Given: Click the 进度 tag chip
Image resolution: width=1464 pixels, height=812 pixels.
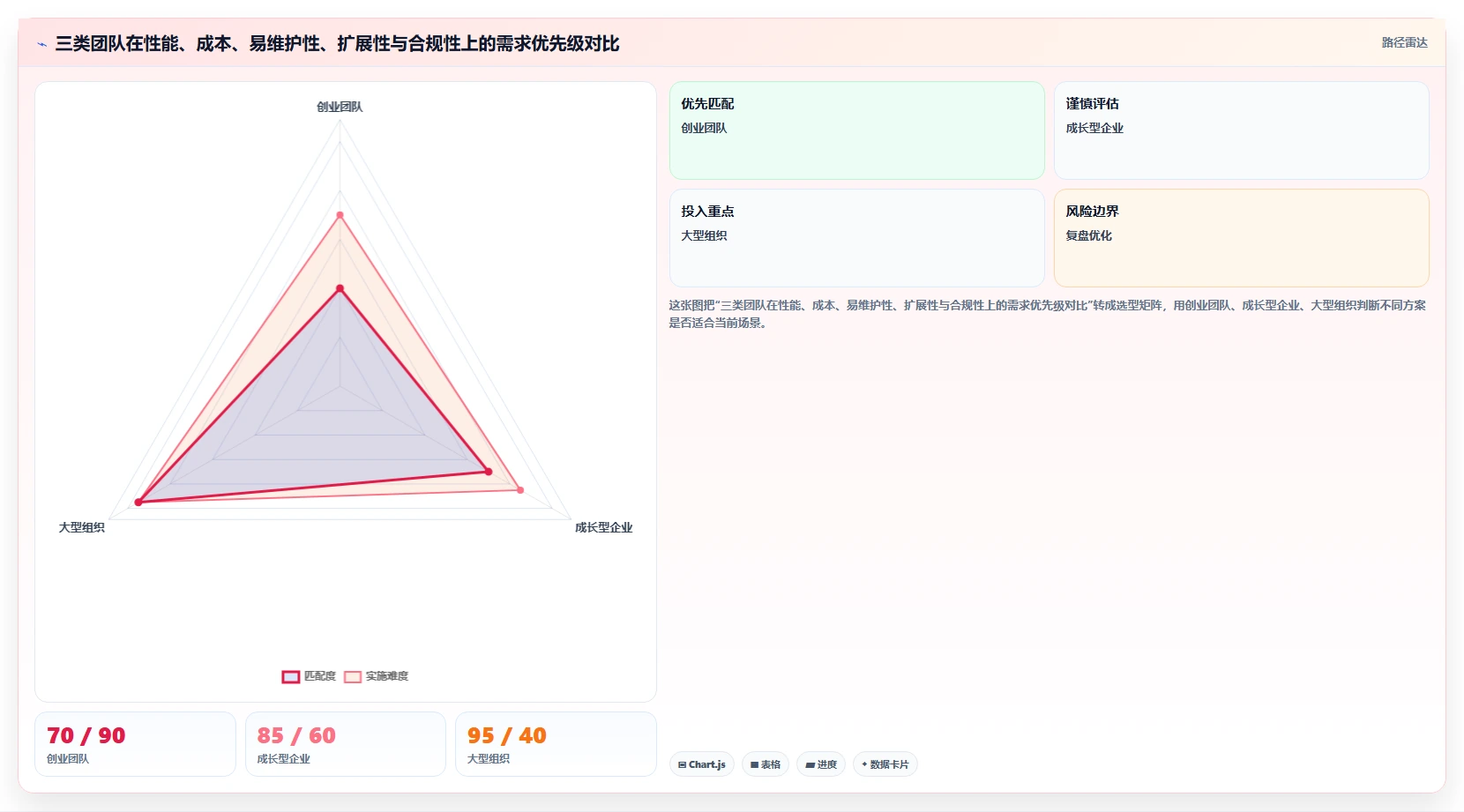Looking at the screenshot, I should click(821, 764).
